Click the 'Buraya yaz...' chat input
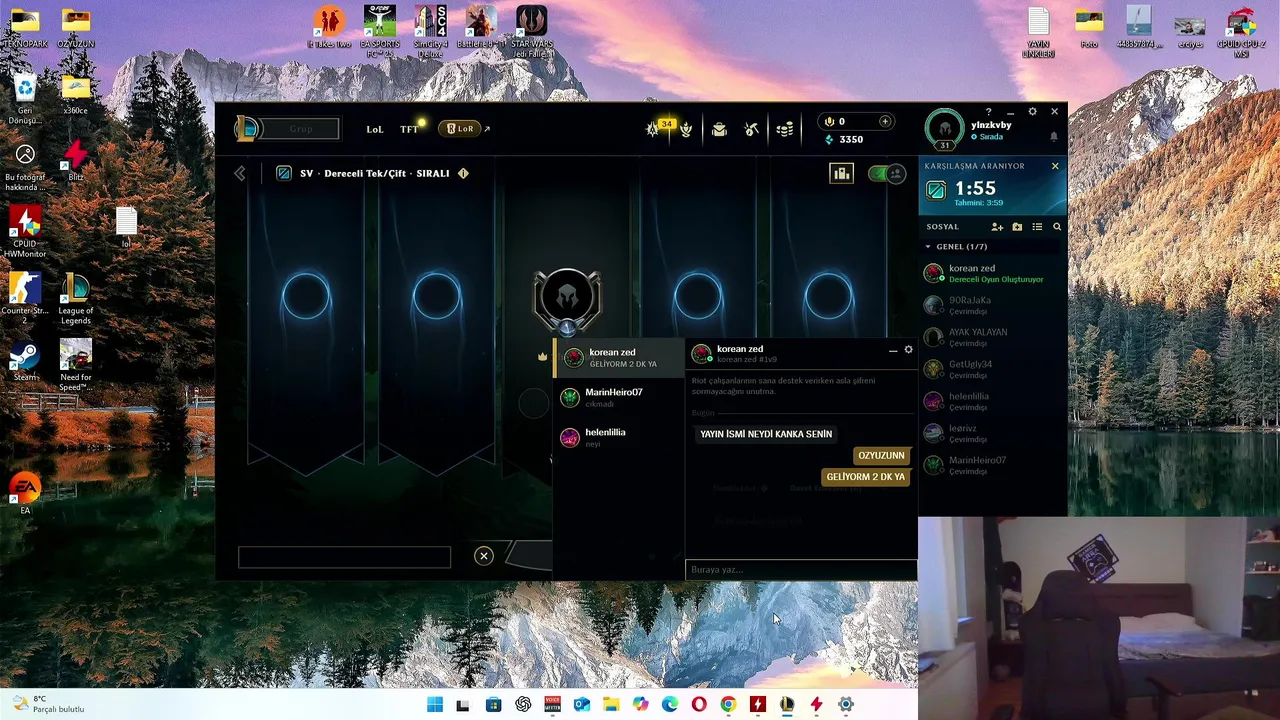1280x720 pixels. coord(801,570)
